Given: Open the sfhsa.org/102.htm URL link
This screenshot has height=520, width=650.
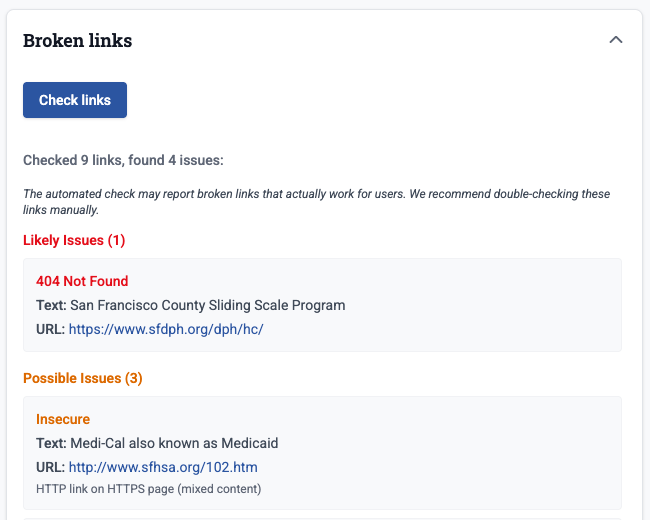Looking at the screenshot, I should tap(163, 467).
